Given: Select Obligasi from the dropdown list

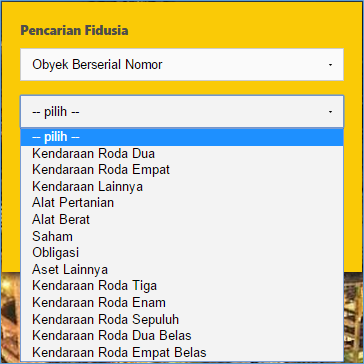Looking at the screenshot, I should (x=182, y=252).
